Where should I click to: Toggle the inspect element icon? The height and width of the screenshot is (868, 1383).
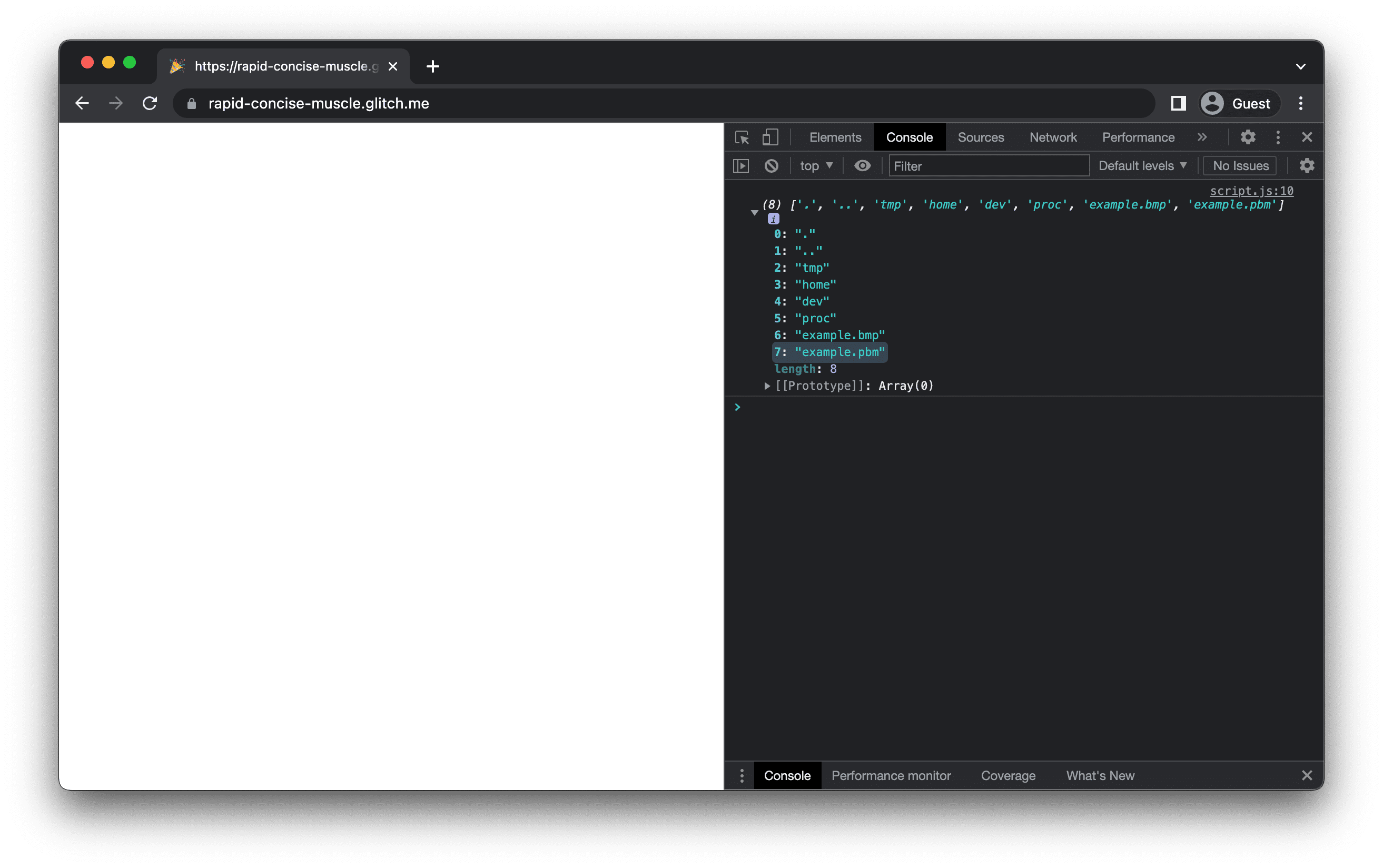(x=744, y=137)
